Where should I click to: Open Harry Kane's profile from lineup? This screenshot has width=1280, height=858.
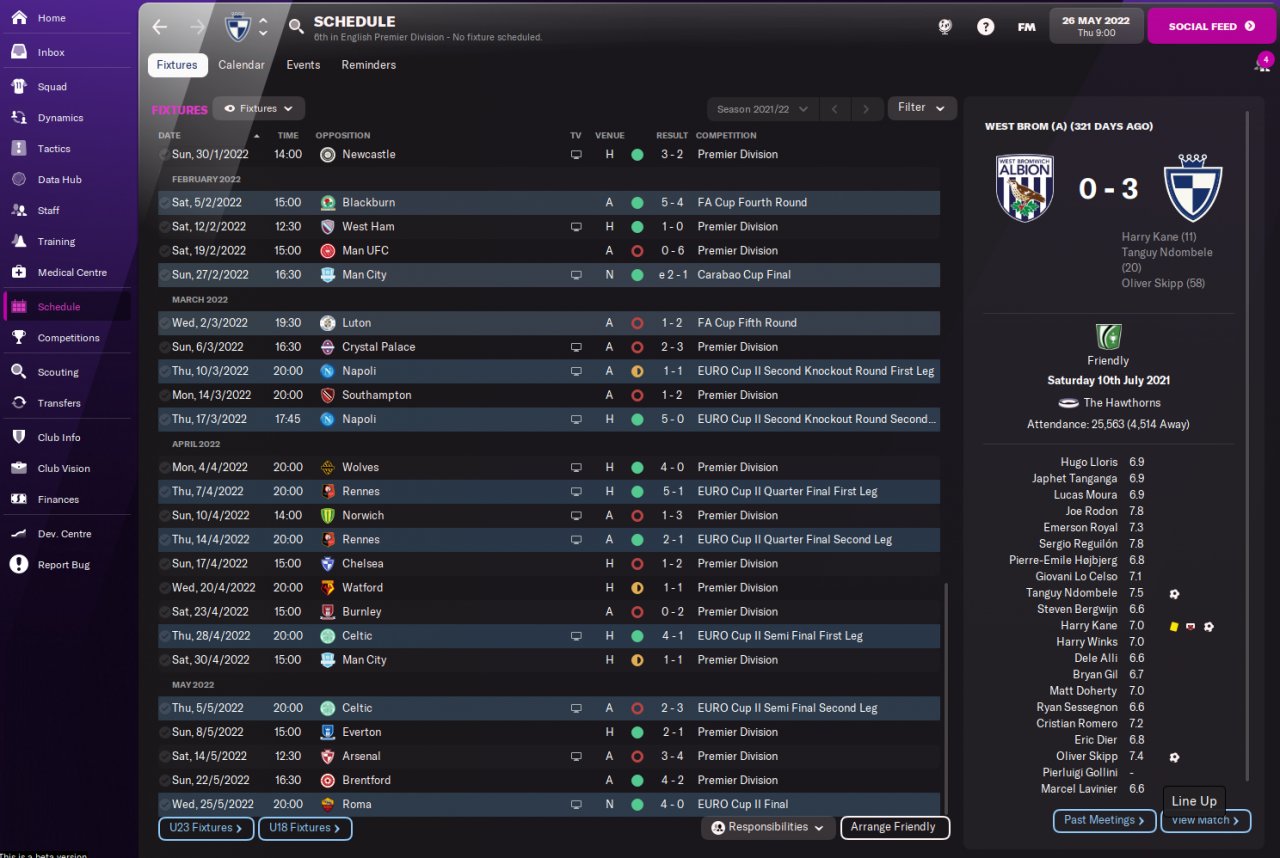tap(1088, 626)
